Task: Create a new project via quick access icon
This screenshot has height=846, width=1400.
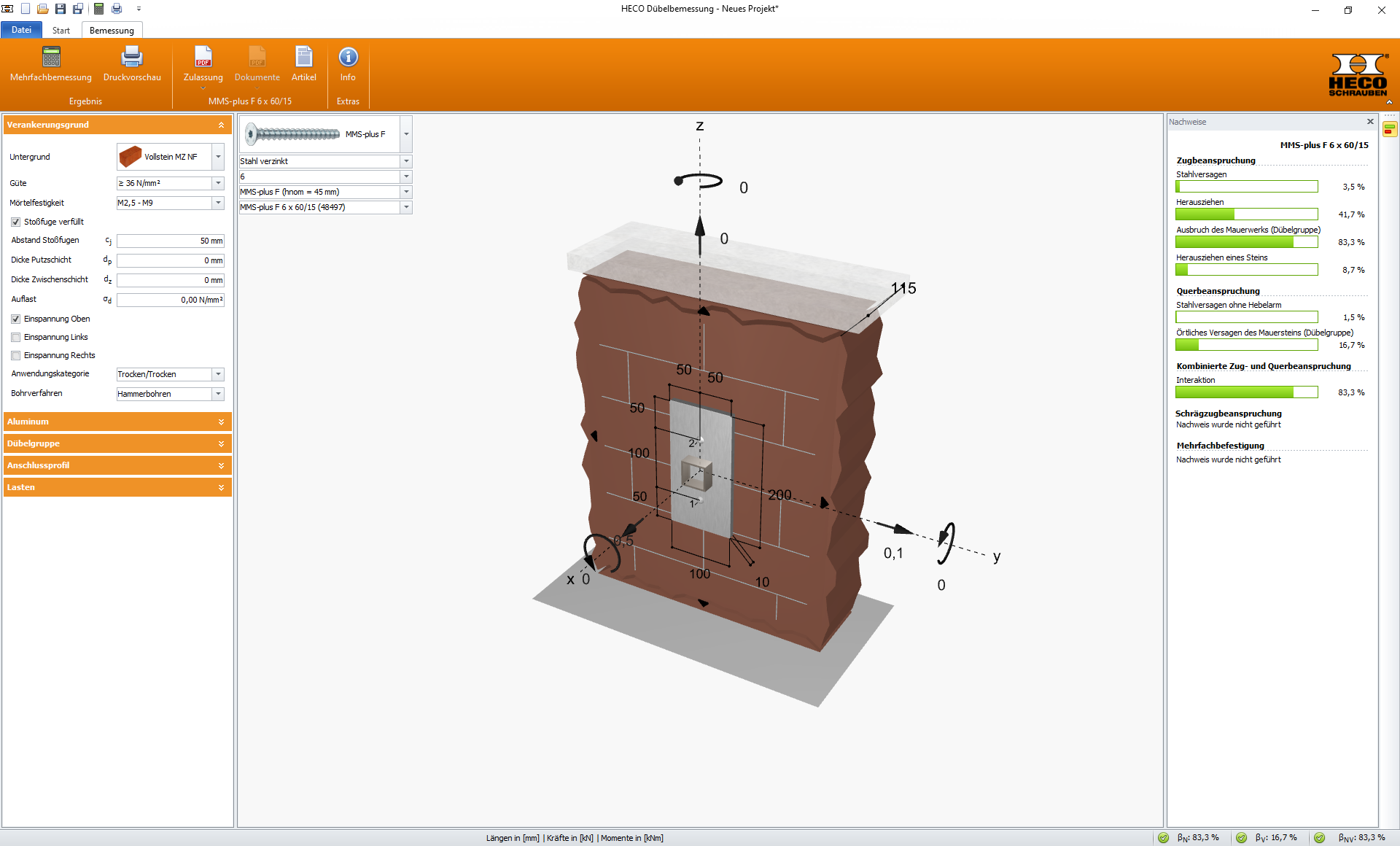Action: 26,9
